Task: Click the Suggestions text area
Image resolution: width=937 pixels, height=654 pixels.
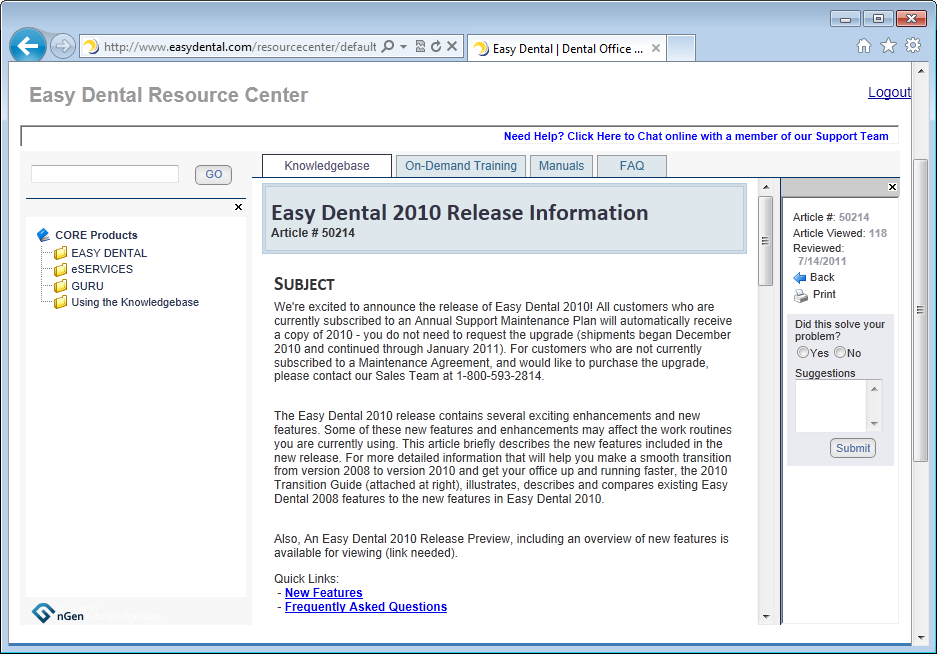Action: pos(831,406)
